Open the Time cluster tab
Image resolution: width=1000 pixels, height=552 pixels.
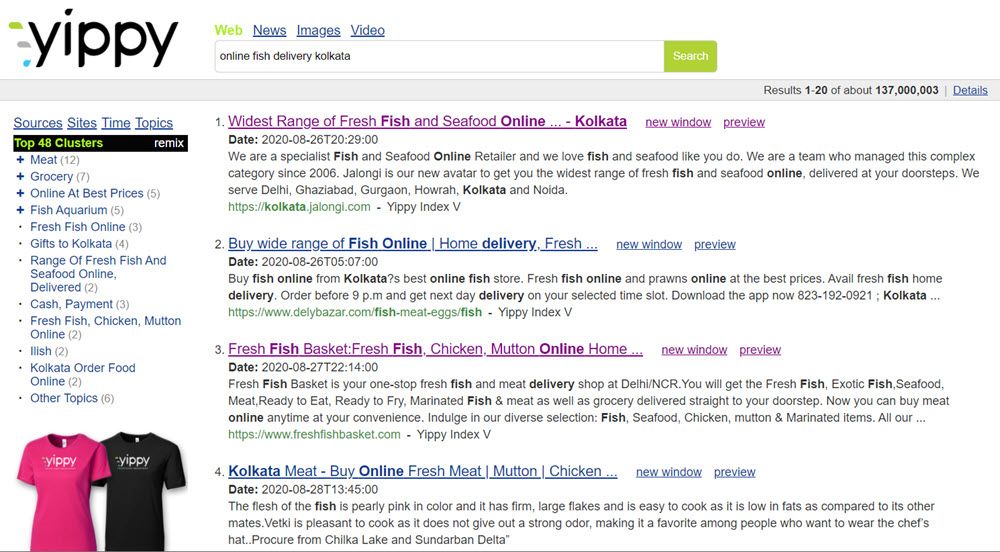click(x=115, y=123)
